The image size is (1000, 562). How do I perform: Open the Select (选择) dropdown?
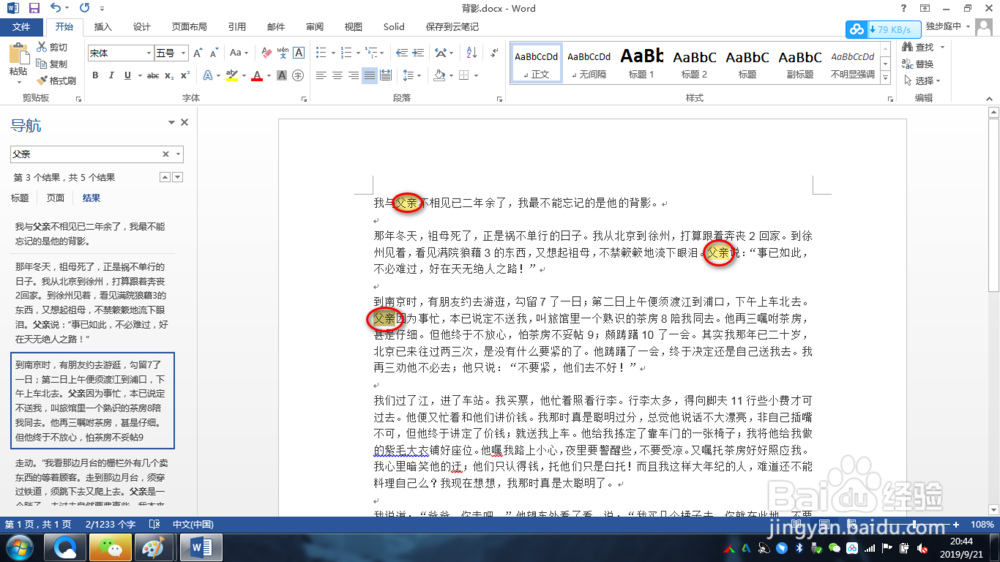(923, 80)
